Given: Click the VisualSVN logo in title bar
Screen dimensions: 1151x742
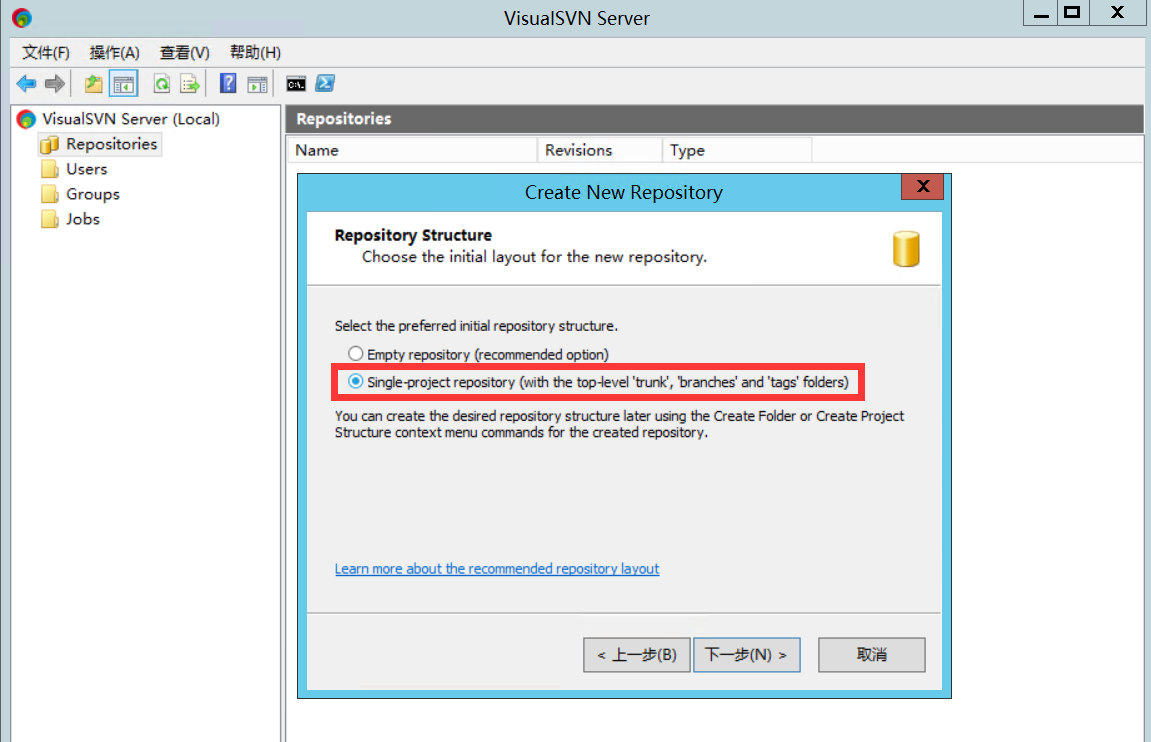Looking at the screenshot, I should (22, 17).
